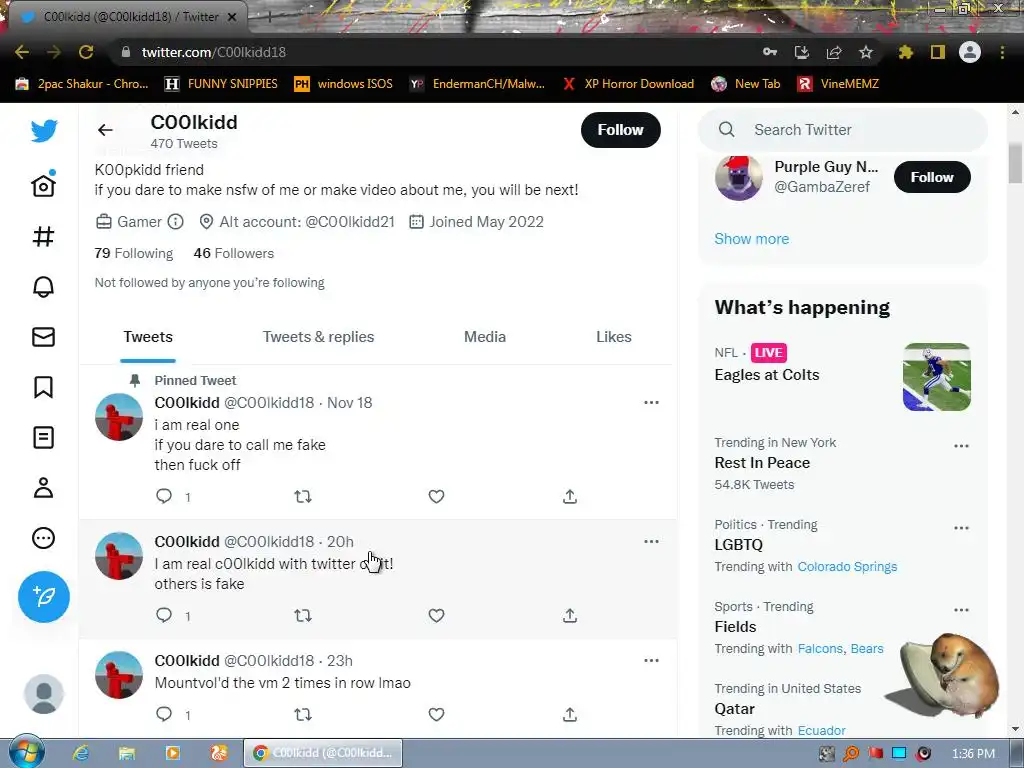The height and width of the screenshot is (768, 1024).
Task: Open Explore via the hashtag icon
Action: coord(44,236)
